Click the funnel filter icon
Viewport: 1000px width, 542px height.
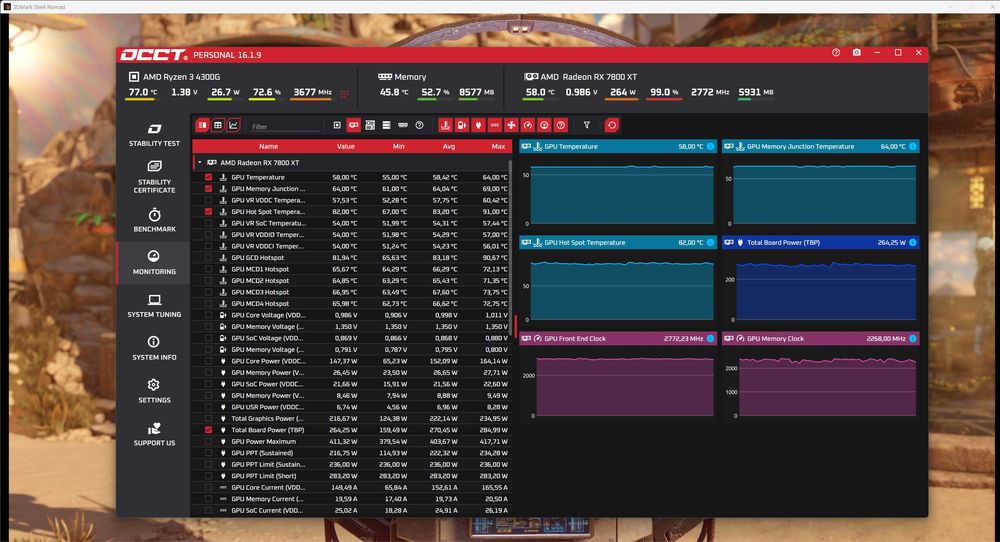587,126
